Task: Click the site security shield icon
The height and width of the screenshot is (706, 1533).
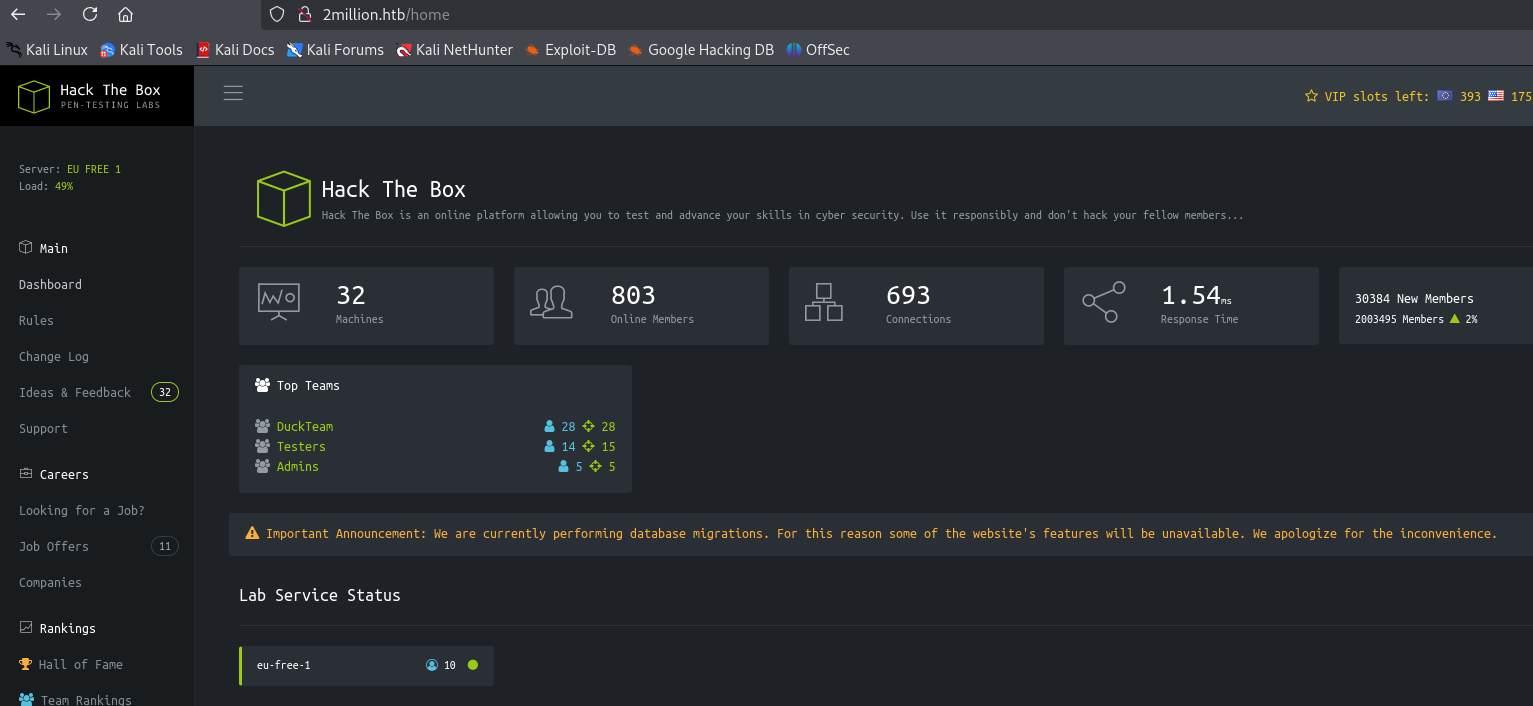Action: pyautogui.click(x=277, y=15)
